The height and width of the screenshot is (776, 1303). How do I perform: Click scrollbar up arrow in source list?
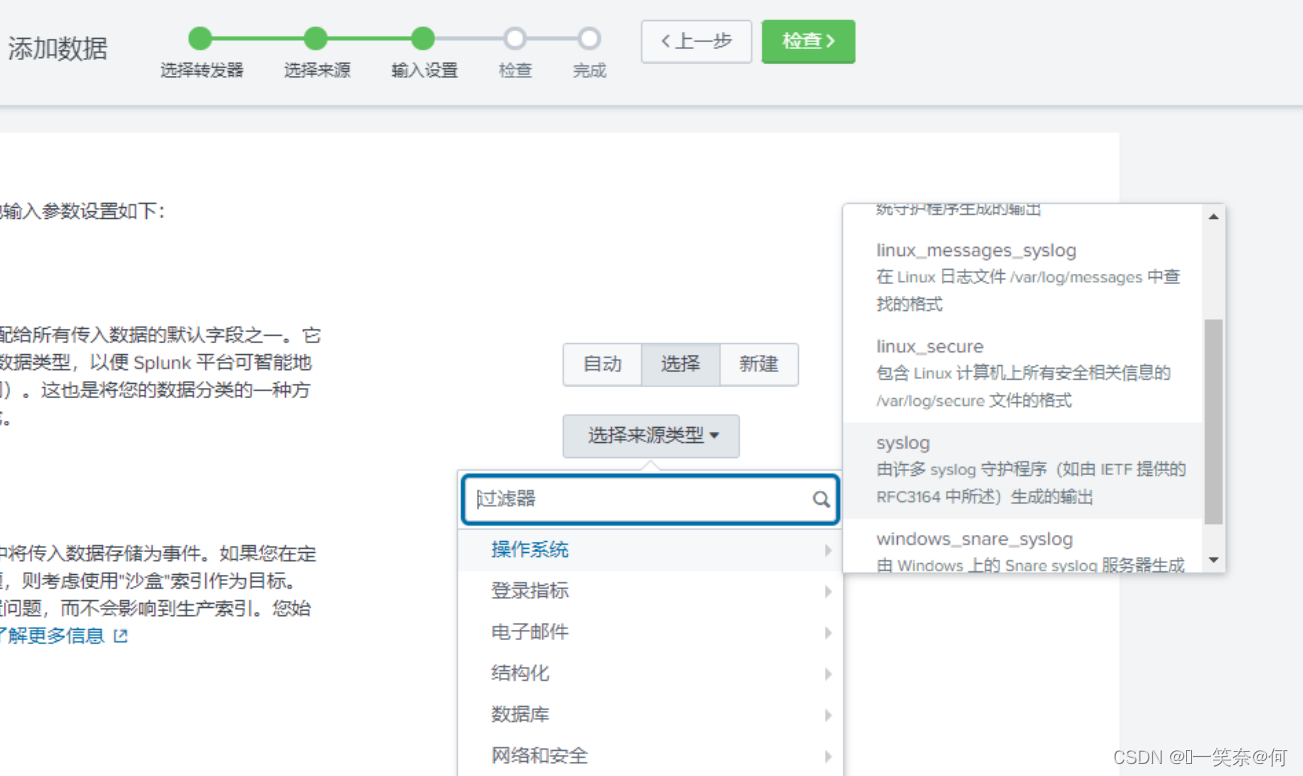[1214, 216]
